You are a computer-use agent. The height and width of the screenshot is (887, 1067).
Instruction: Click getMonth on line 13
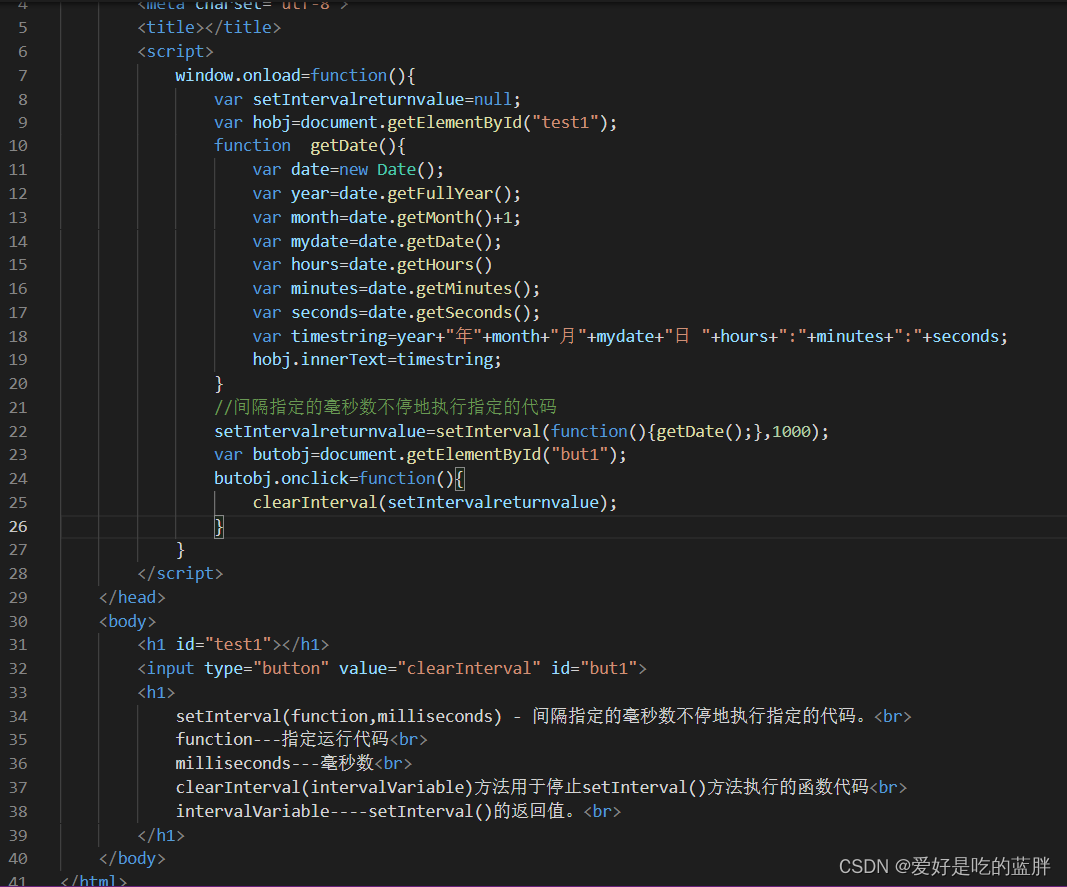436,217
